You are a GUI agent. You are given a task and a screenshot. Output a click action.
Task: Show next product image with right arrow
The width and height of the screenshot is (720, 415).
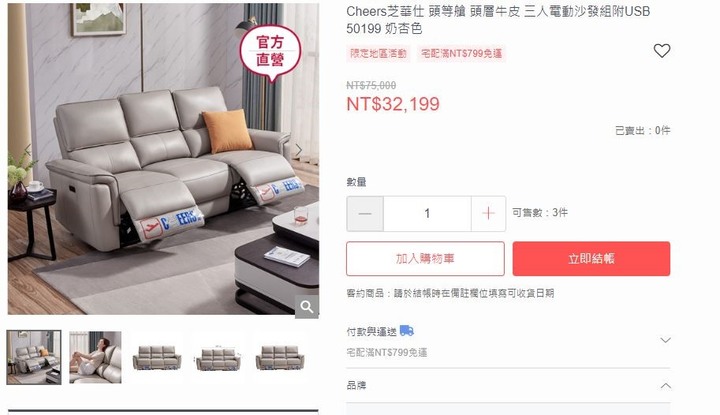click(x=299, y=150)
